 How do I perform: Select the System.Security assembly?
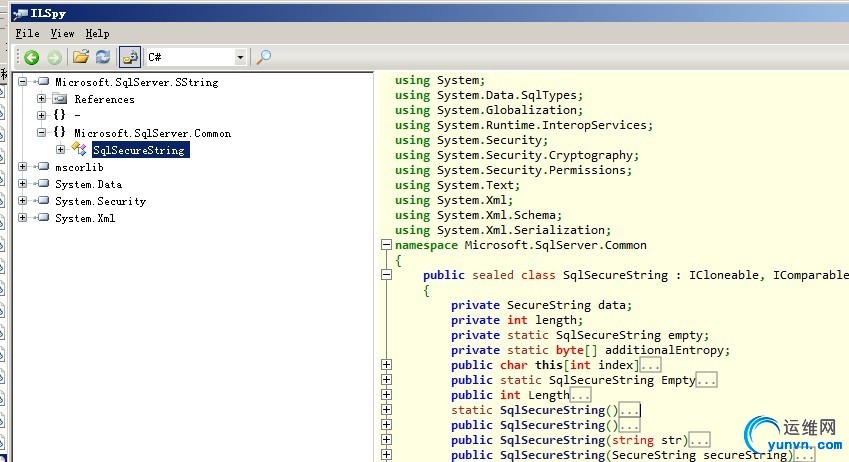coord(100,201)
